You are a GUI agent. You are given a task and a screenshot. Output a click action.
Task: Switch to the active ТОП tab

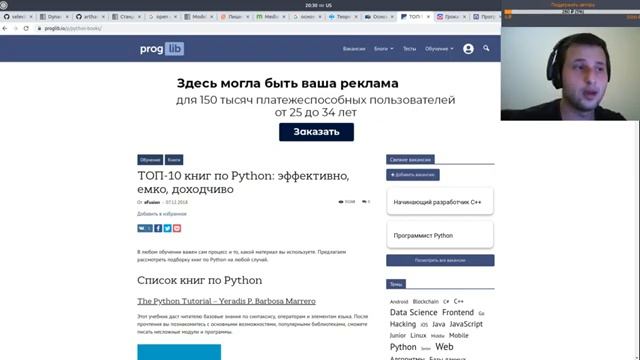pos(414,17)
